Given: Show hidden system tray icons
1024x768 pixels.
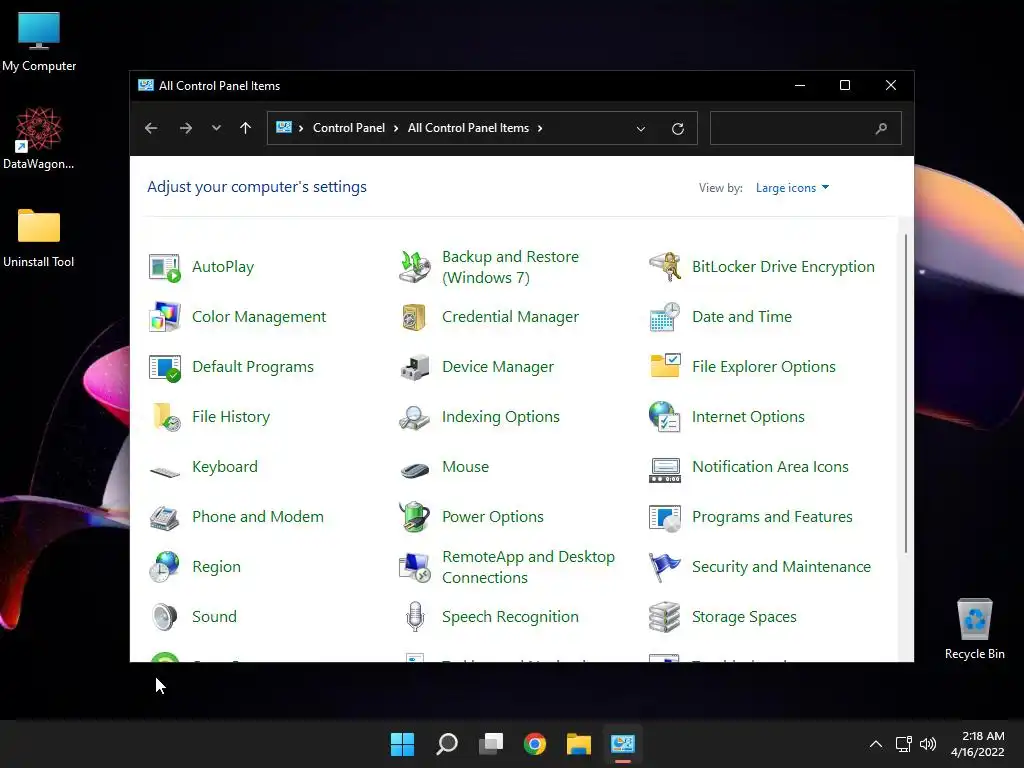Looking at the screenshot, I should coord(876,744).
